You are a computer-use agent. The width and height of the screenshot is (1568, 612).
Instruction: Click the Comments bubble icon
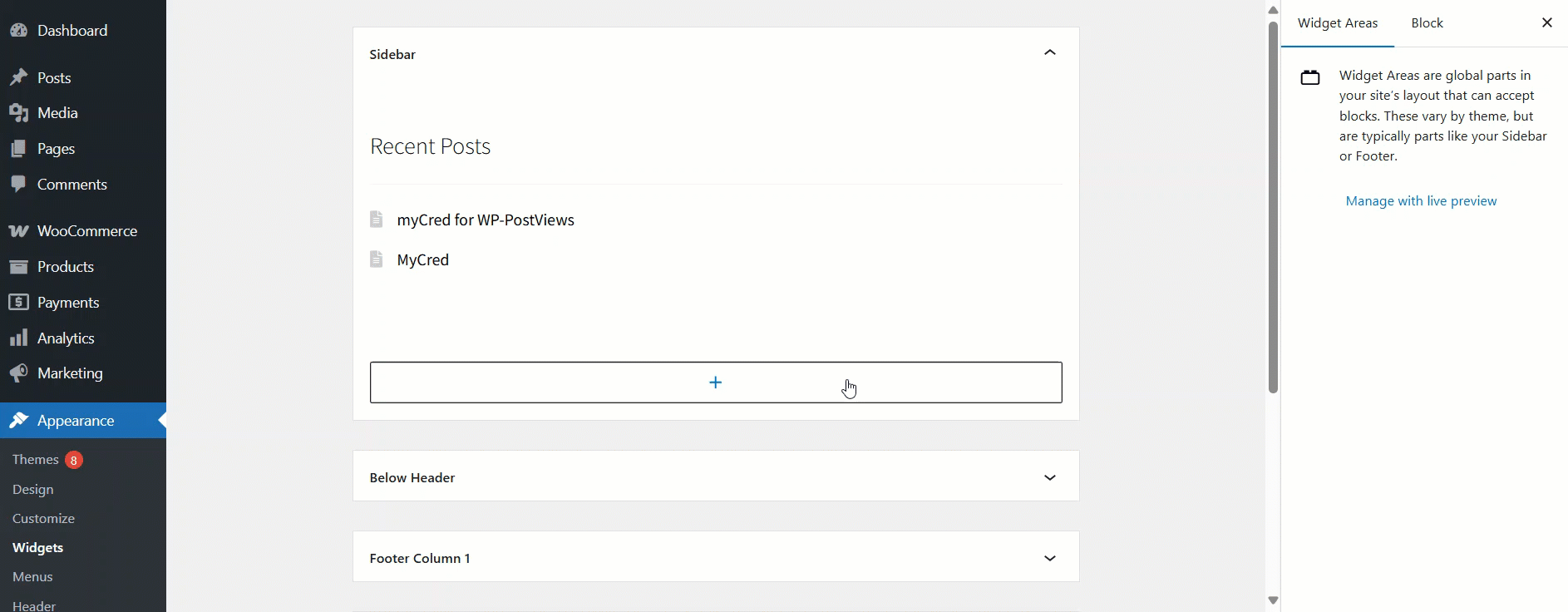point(18,185)
